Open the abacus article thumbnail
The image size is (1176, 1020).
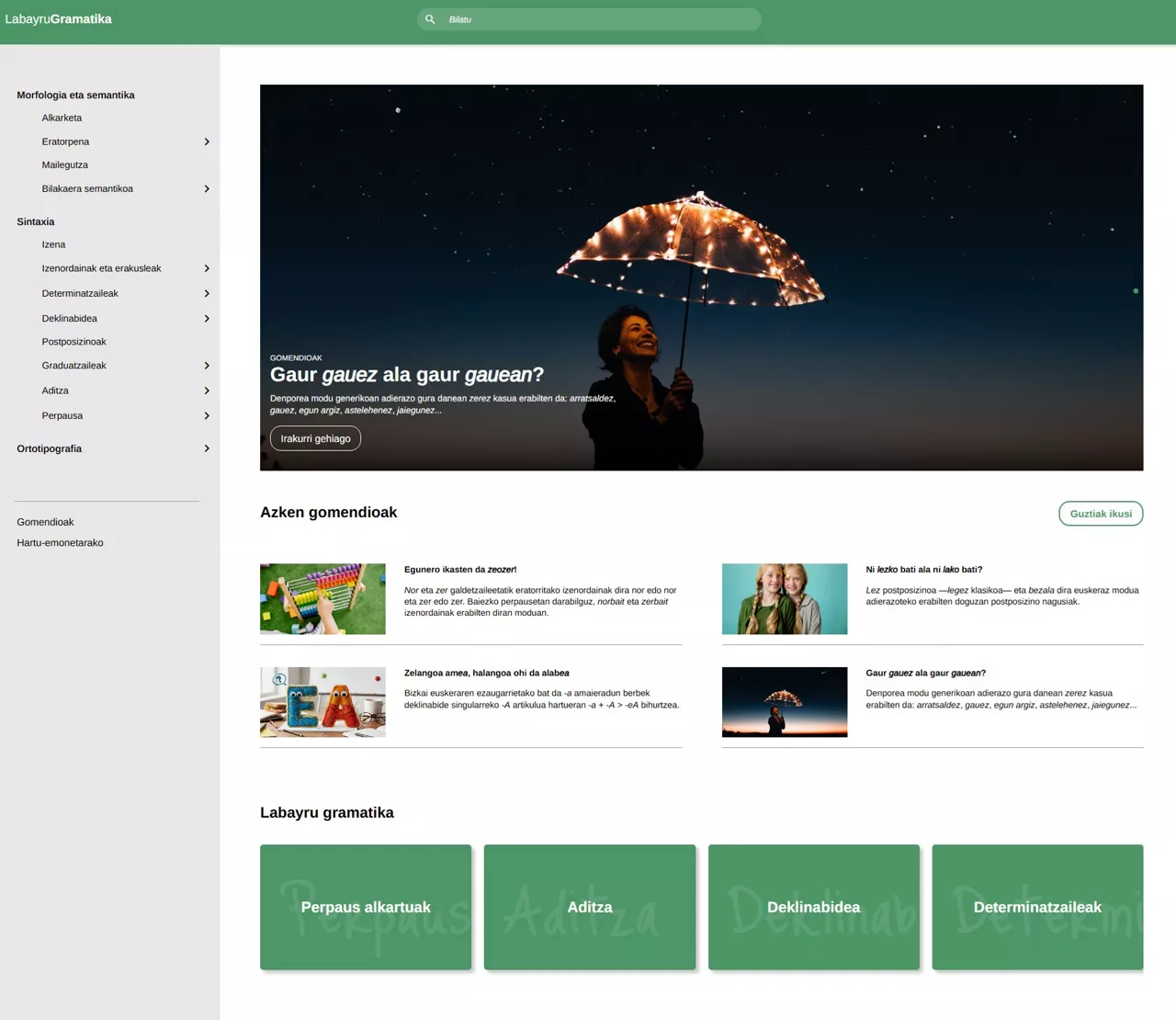[x=322, y=598]
